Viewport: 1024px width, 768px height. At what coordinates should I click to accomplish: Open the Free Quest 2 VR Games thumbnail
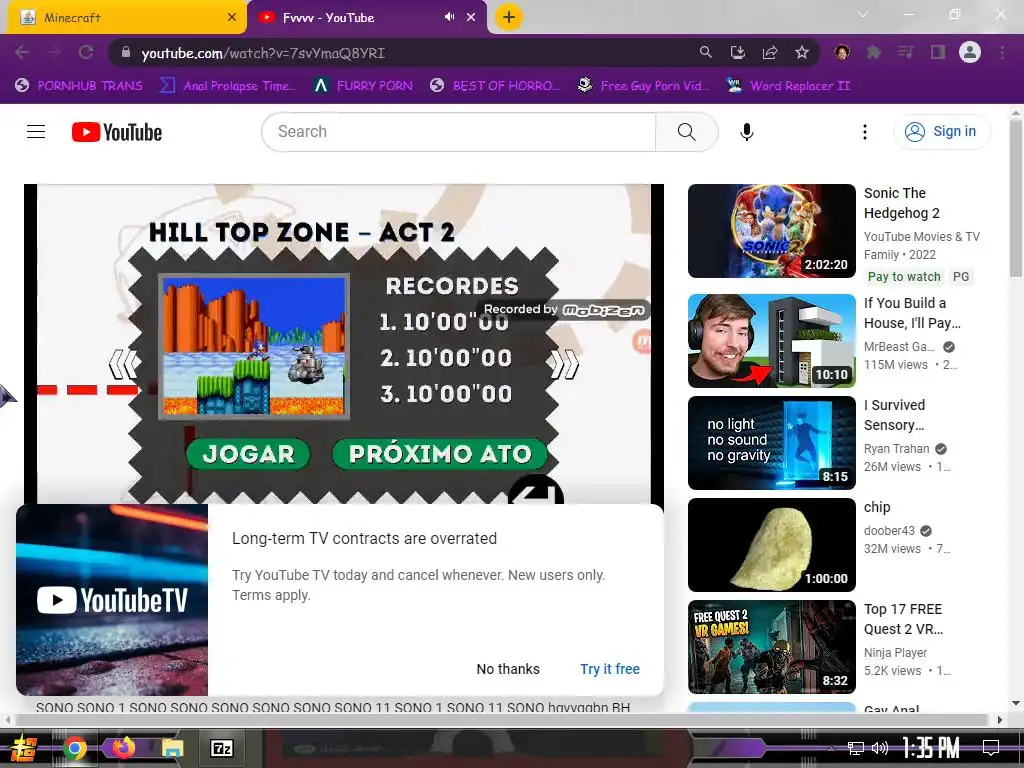click(771, 647)
